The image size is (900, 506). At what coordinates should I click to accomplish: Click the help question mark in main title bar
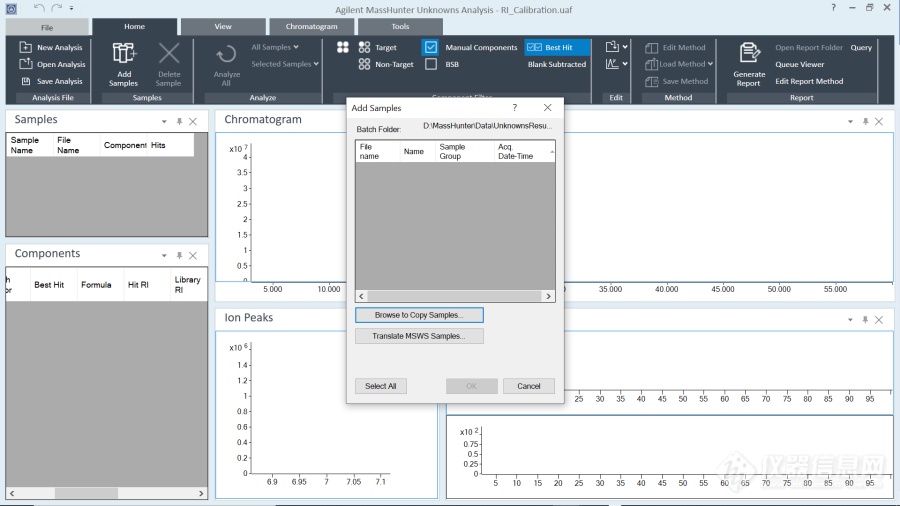[833, 8]
